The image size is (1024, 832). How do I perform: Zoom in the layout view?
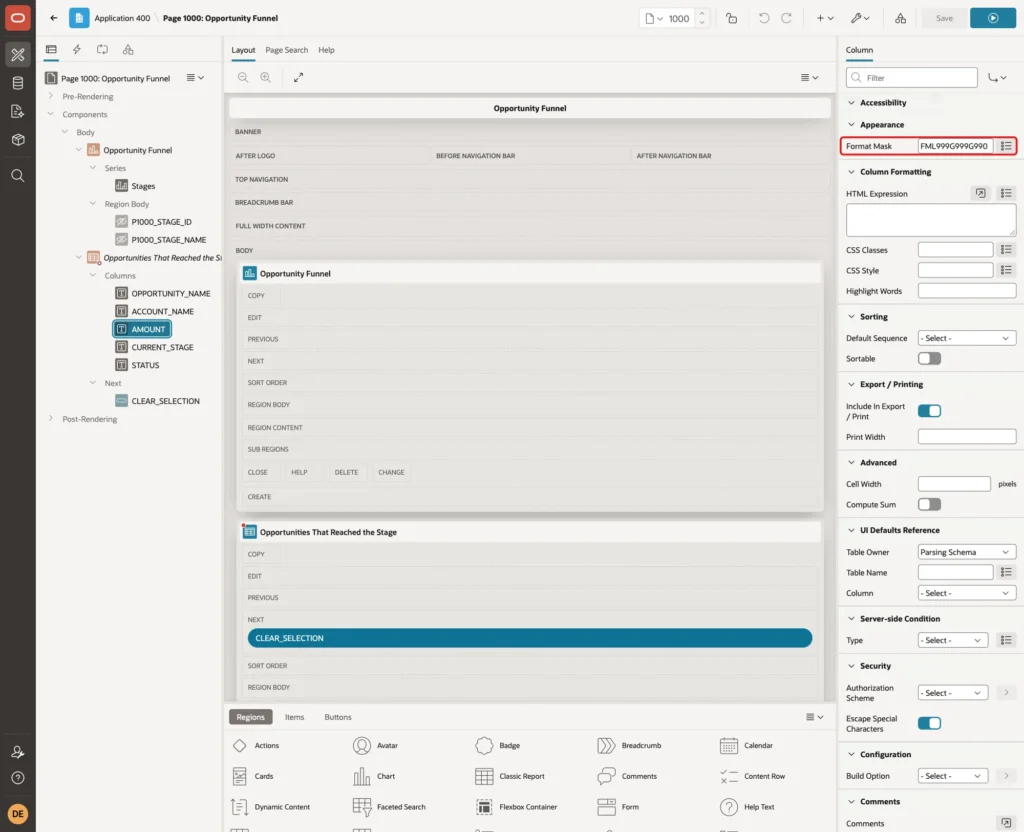[x=266, y=78]
